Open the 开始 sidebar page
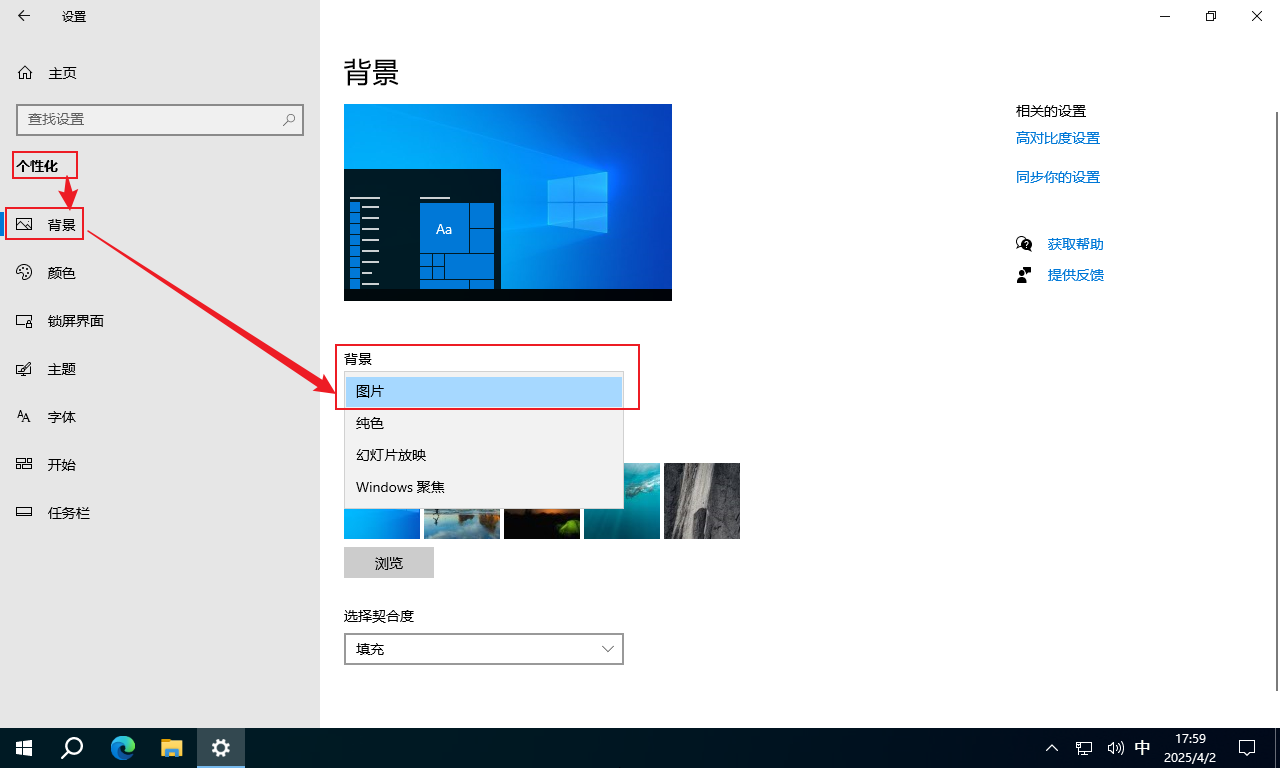This screenshot has width=1280, height=768. 160,465
